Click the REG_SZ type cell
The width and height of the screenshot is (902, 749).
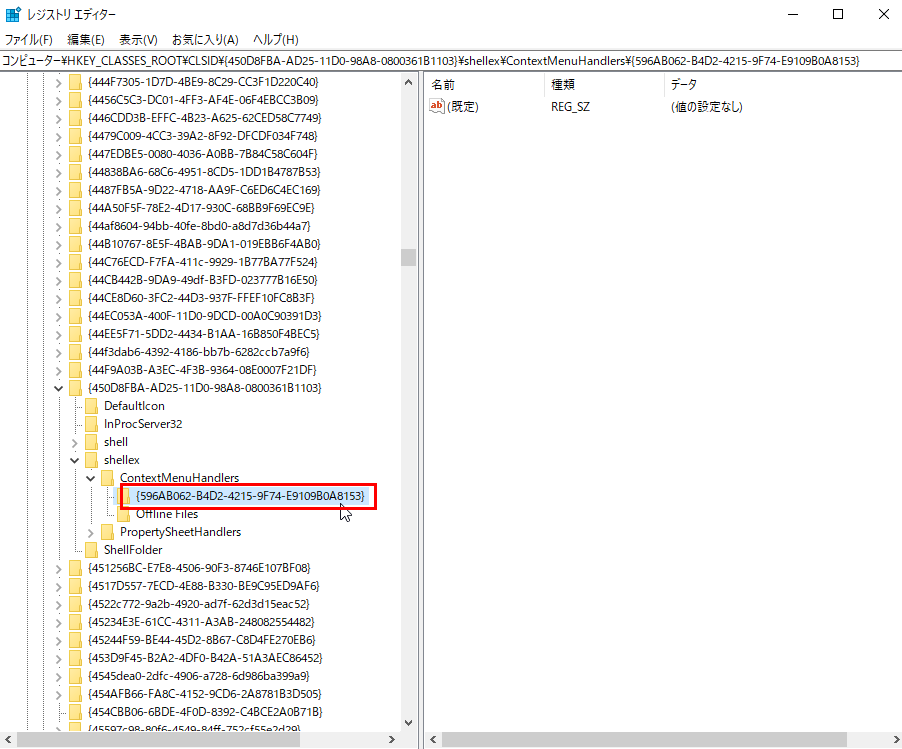click(570, 107)
